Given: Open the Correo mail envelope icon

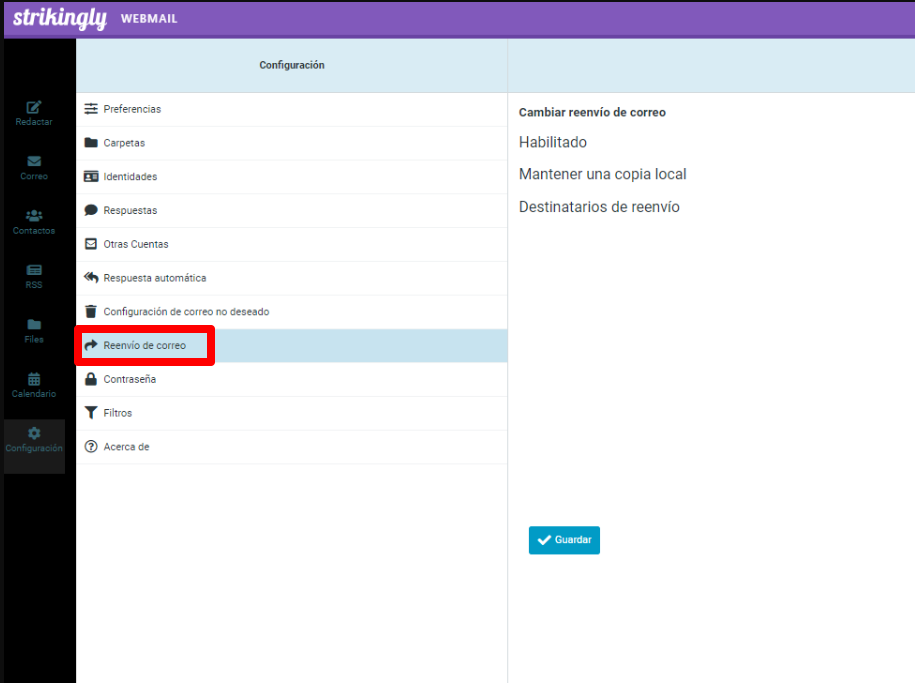Looking at the screenshot, I should (34, 161).
